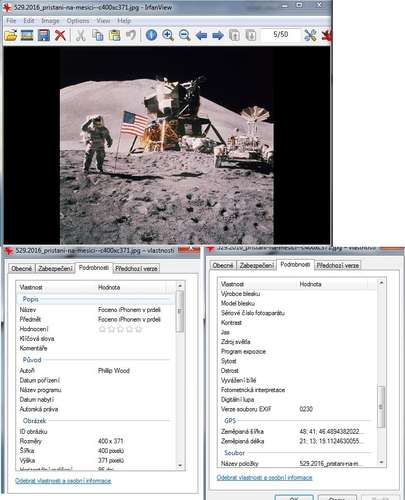Go to next image arrow
The width and height of the screenshot is (405, 500).
pyautogui.click(x=218, y=35)
